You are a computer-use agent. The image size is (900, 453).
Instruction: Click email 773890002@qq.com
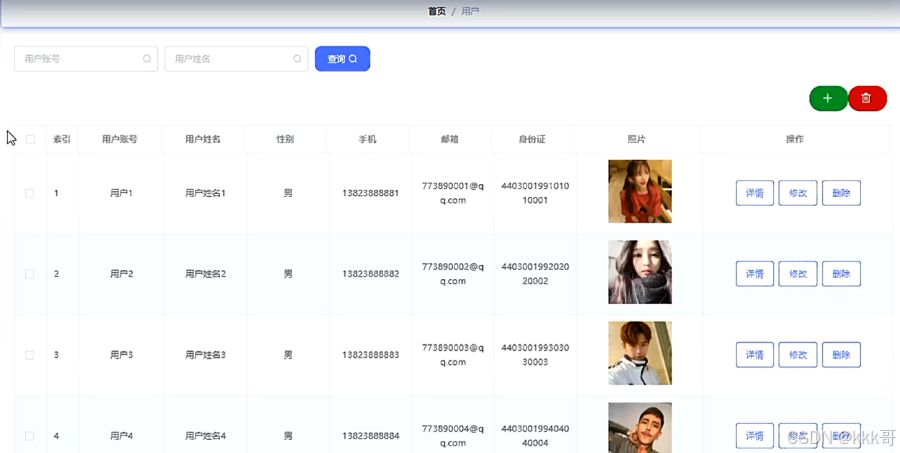coord(453,274)
